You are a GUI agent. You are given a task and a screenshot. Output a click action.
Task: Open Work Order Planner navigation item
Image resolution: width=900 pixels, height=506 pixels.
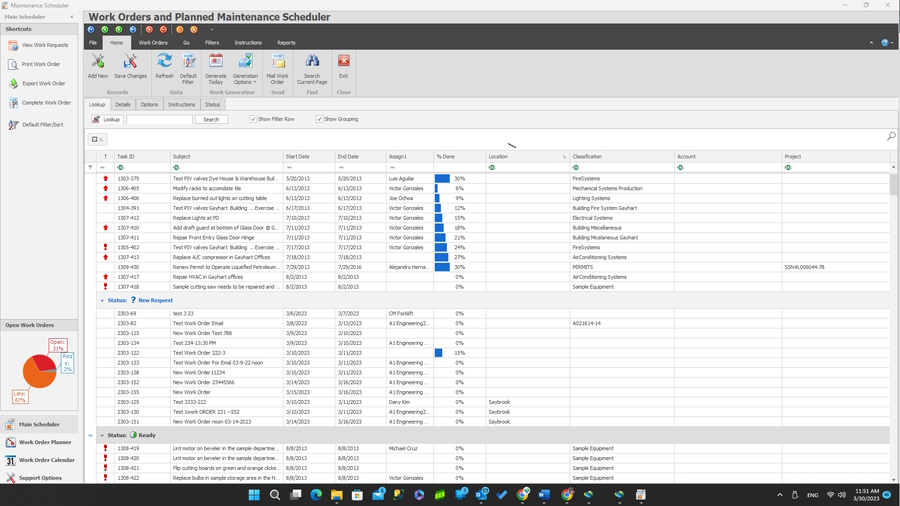[39, 442]
